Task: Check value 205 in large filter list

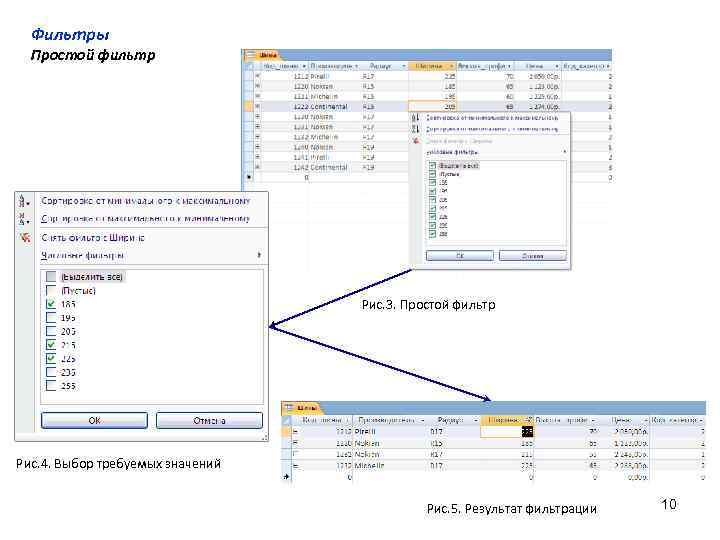Action: tap(51, 331)
